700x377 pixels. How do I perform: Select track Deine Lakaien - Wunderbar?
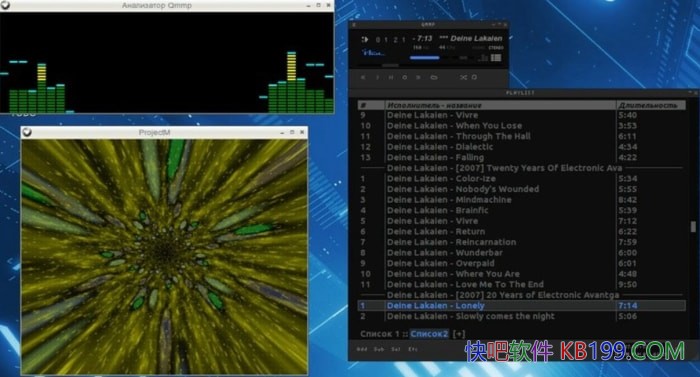(x=521, y=253)
